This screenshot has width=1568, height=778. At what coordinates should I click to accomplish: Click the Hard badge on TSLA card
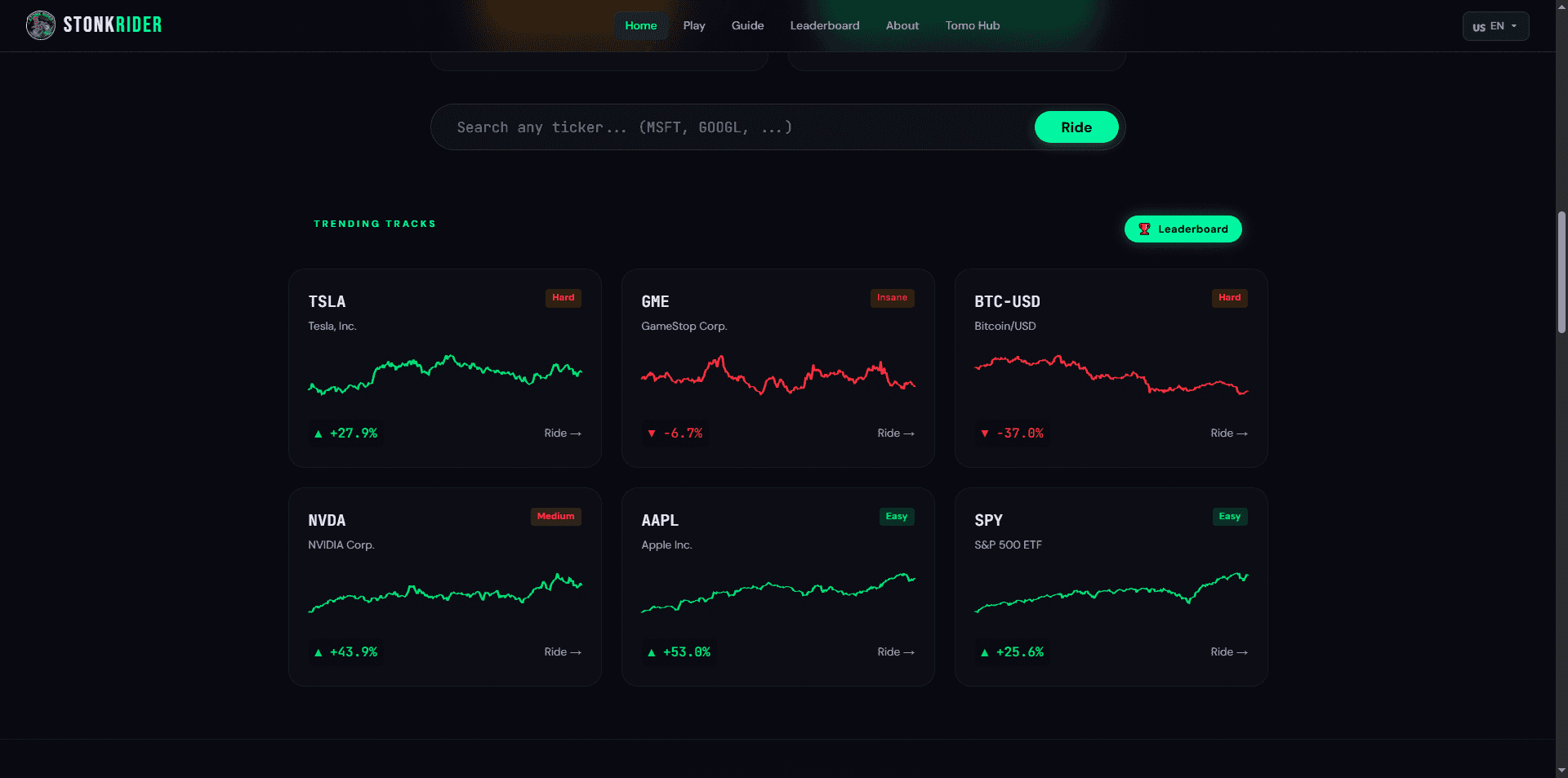563,298
